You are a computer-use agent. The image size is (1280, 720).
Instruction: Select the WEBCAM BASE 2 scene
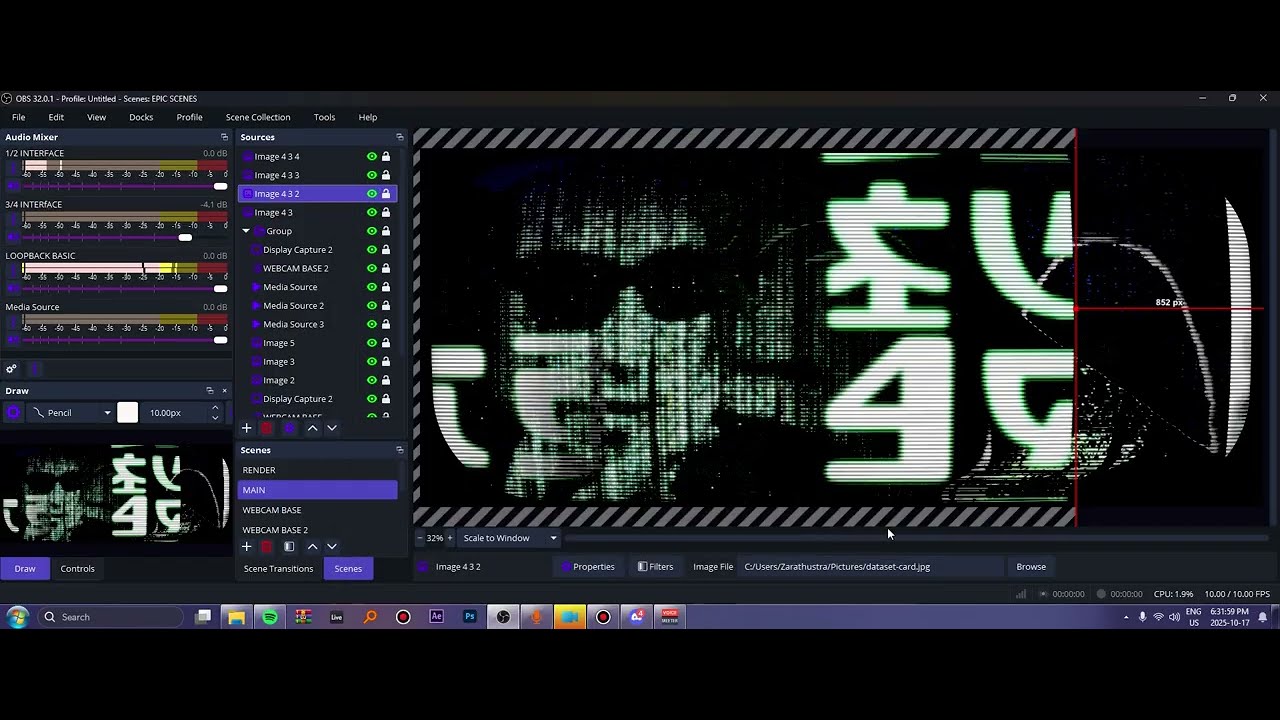coord(318,530)
